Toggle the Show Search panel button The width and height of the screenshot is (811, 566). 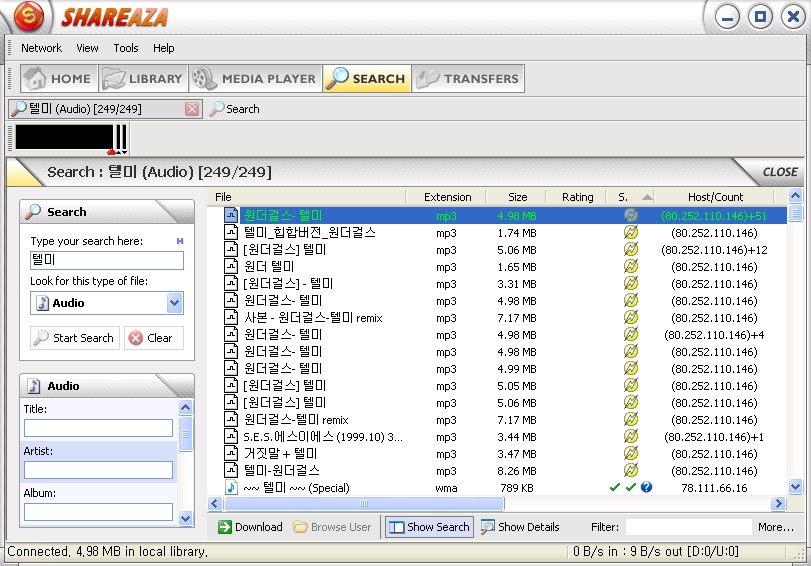[x=429, y=527]
